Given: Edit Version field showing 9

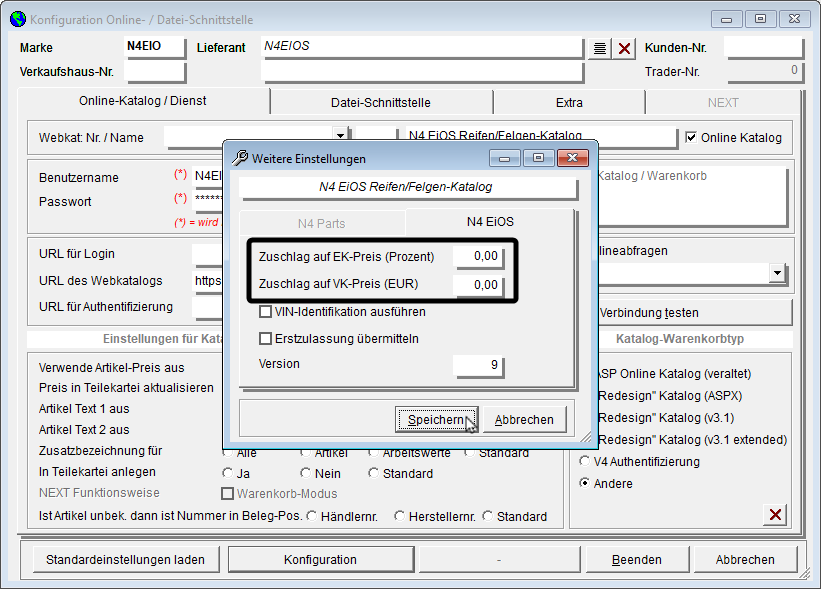Looking at the screenshot, I should coord(479,365).
